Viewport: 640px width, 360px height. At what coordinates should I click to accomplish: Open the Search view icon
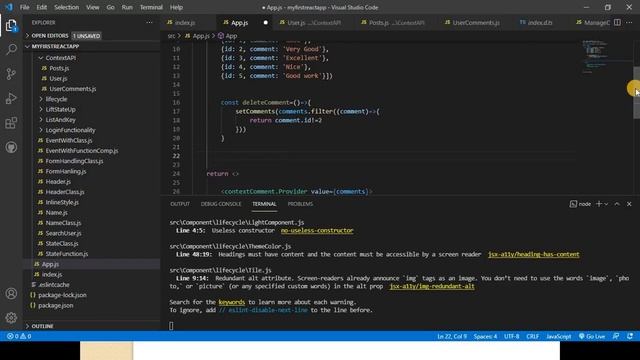[x=11, y=49]
